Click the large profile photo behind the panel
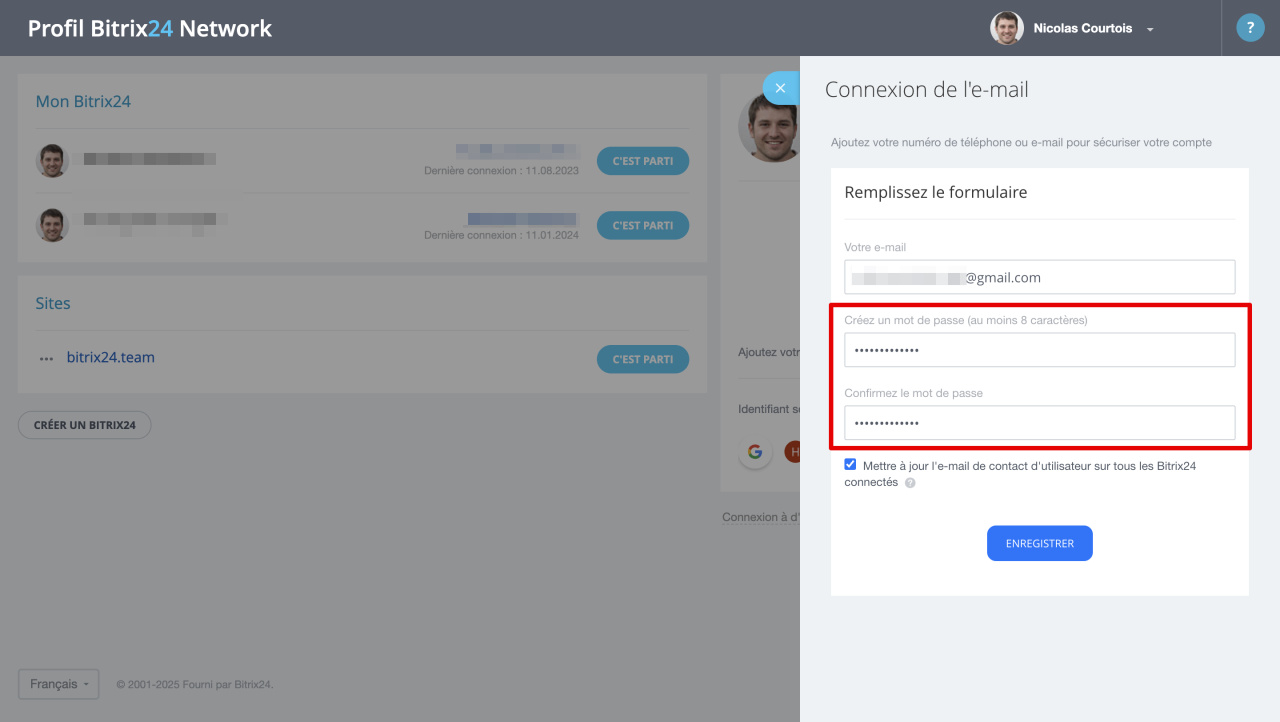The image size is (1280, 722). (769, 128)
